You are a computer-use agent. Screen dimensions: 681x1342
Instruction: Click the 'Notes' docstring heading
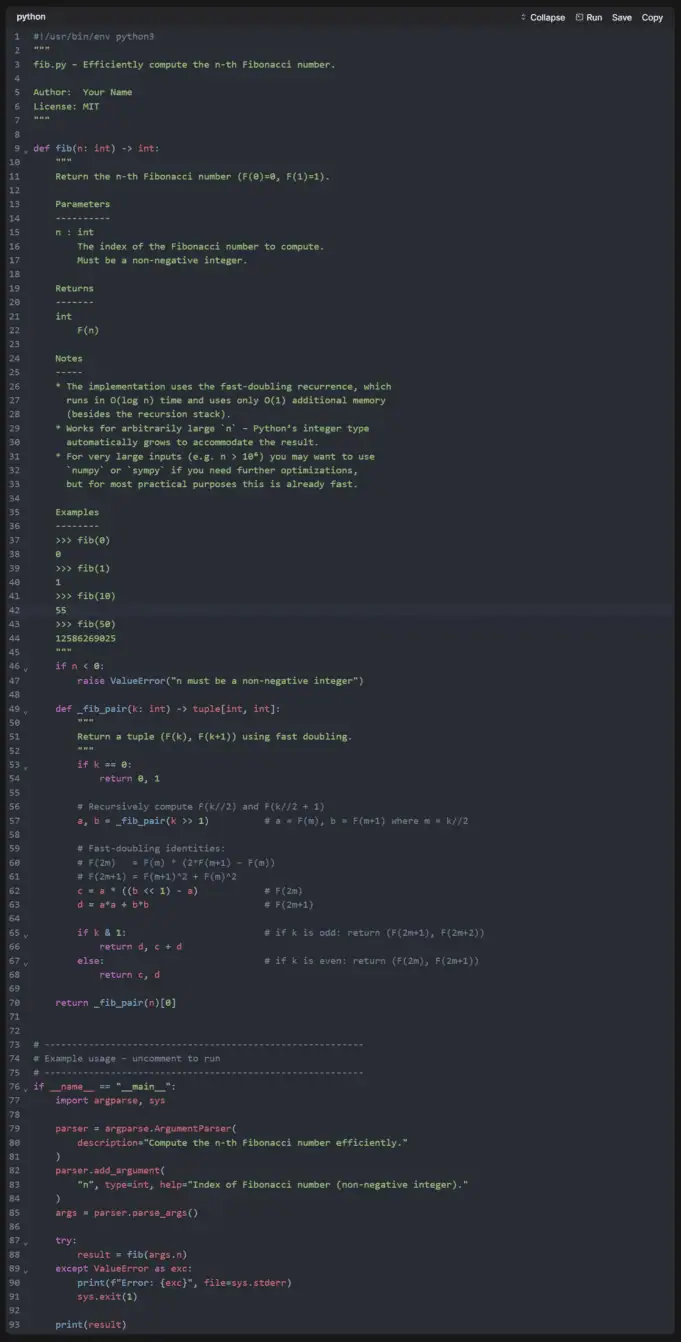(x=69, y=358)
